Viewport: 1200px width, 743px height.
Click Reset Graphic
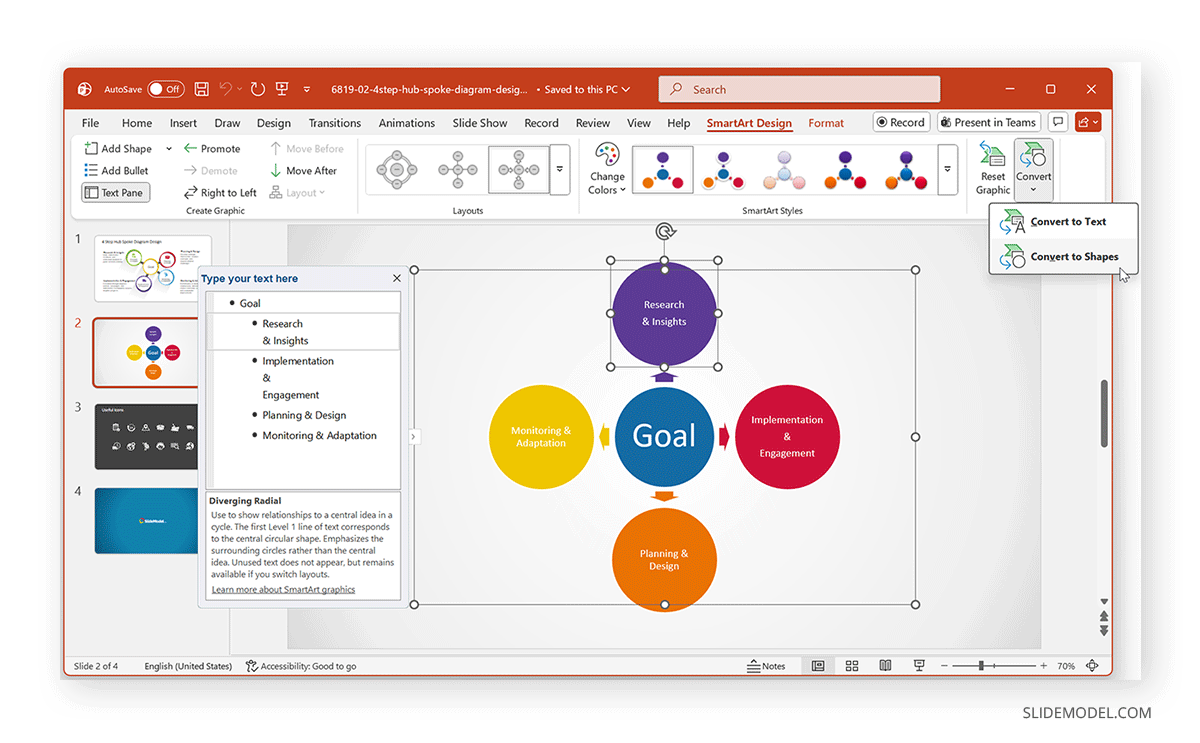pyautogui.click(x=991, y=168)
